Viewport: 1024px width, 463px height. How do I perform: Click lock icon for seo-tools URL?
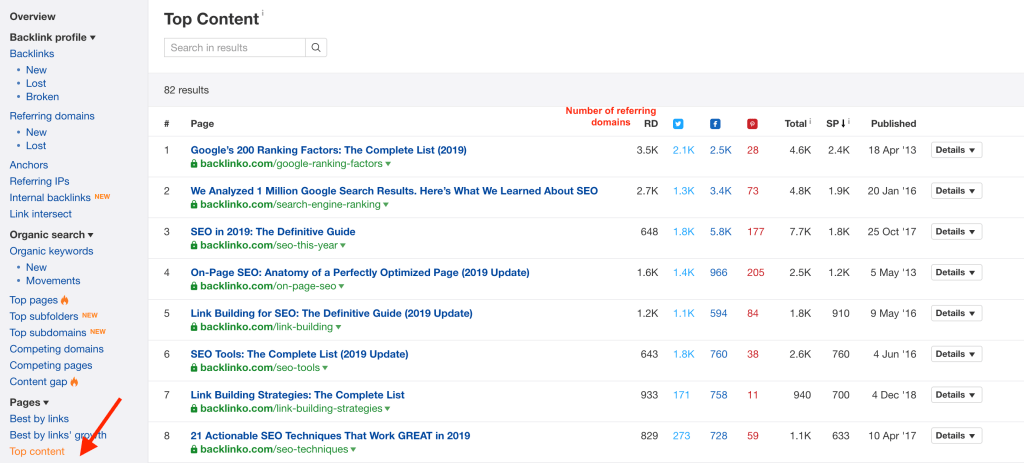pos(194,368)
